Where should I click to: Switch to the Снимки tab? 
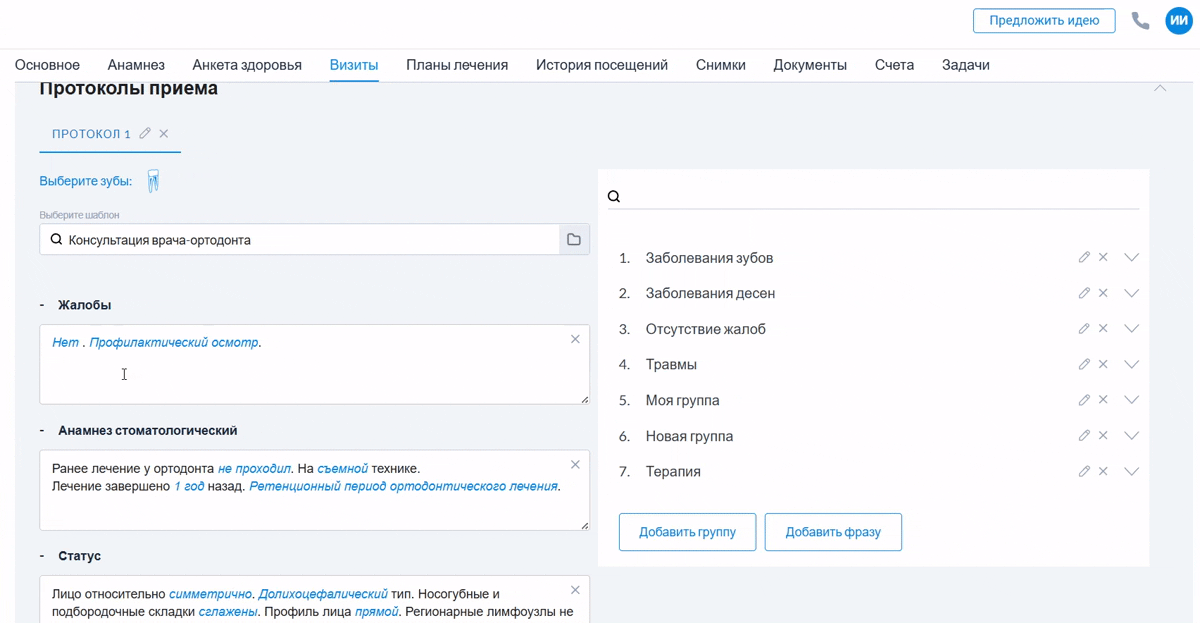(x=721, y=65)
